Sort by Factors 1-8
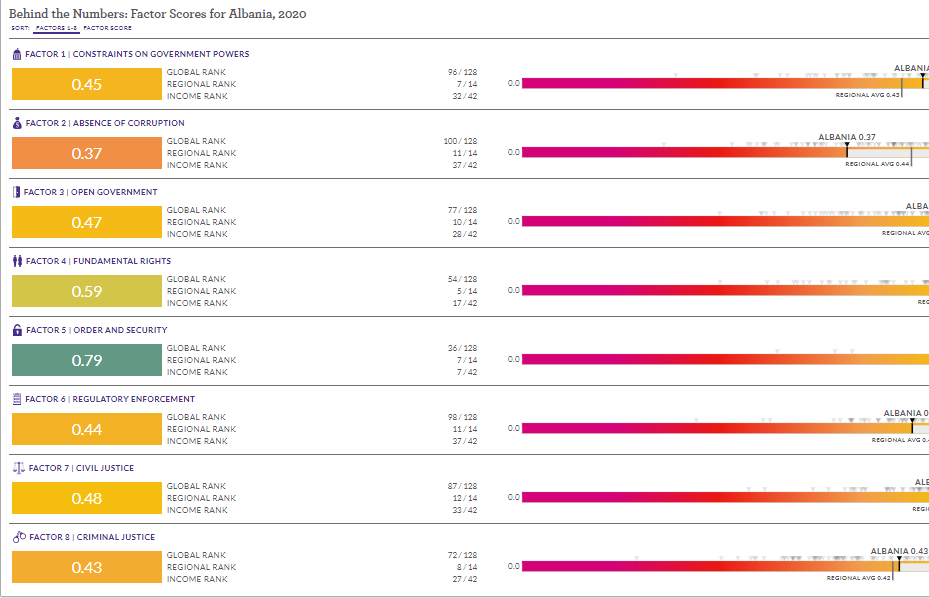Image resolution: width=929 pixels, height=598 pixels. pyautogui.click(x=55, y=28)
